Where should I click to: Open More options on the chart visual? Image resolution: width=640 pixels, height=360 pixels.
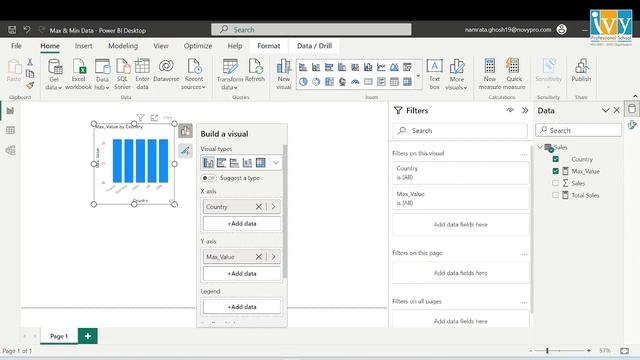click(x=168, y=118)
